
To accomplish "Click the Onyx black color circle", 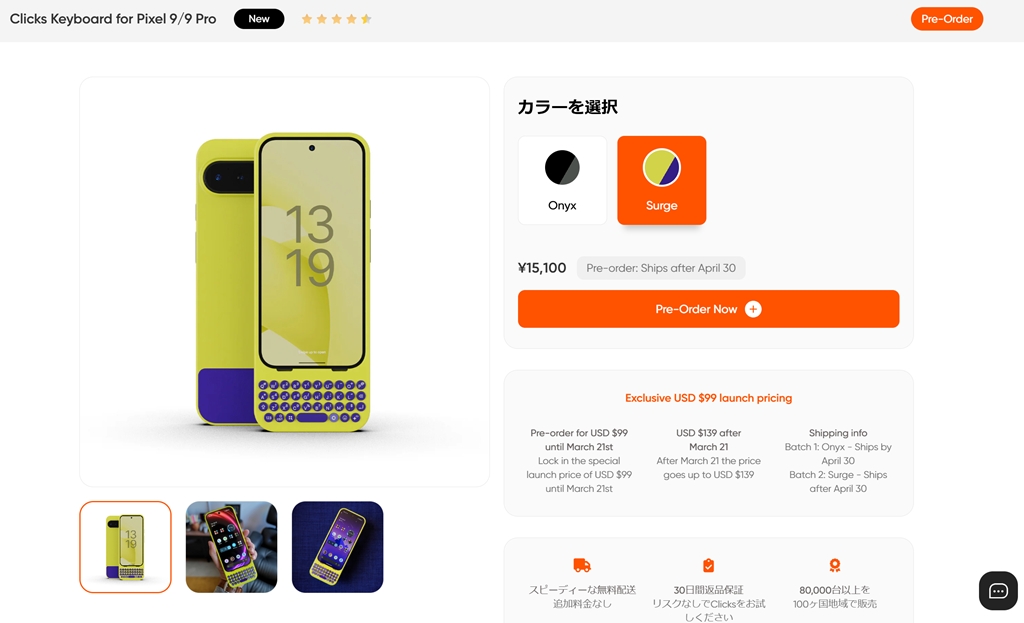I will pyautogui.click(x=562, y=167).
